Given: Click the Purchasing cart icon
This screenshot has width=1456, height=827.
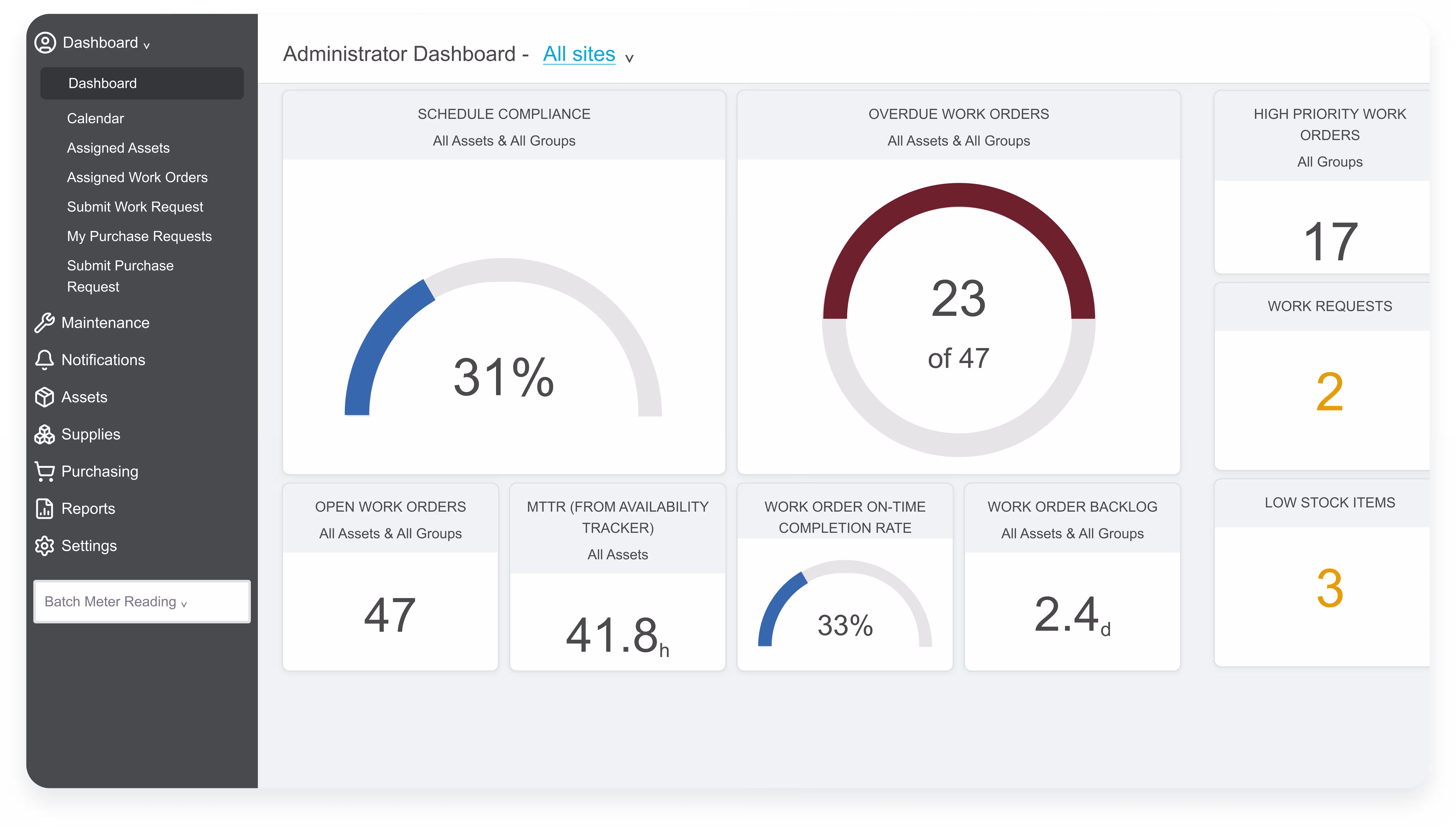Looking at the screenshot, I should (44, 471).
